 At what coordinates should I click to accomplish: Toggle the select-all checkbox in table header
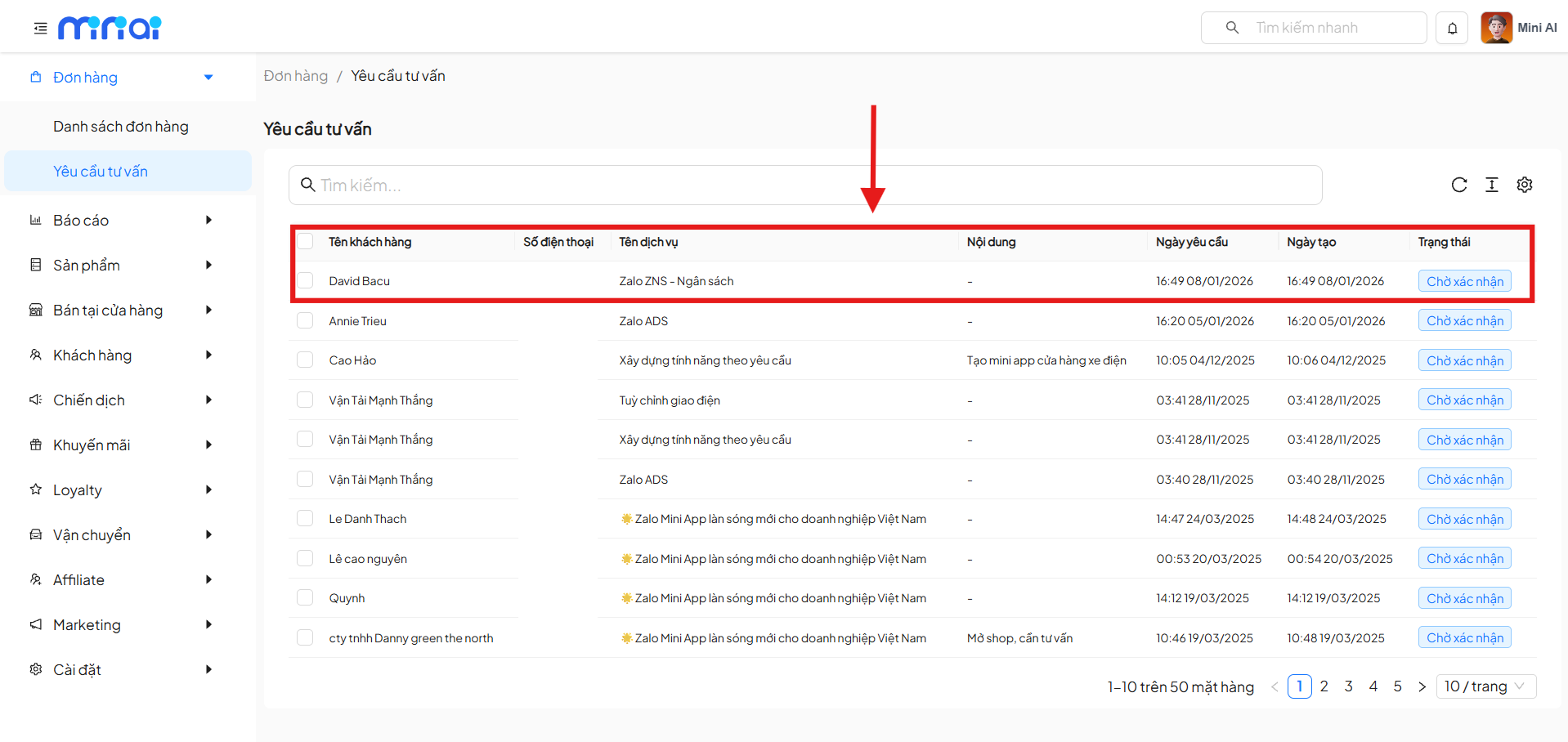click(x=305, y=242)
